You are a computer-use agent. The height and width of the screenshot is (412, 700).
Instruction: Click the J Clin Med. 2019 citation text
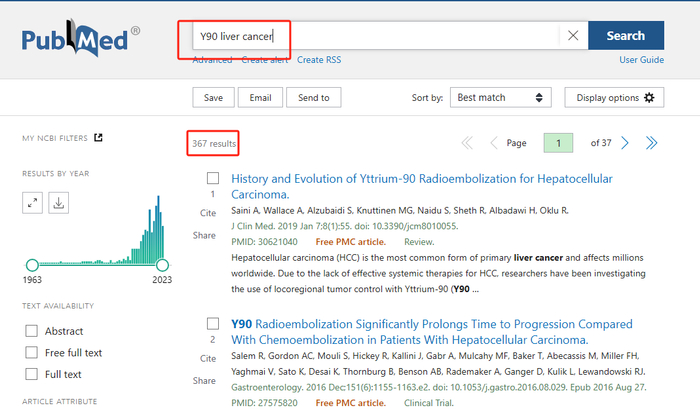click(345, 226)
